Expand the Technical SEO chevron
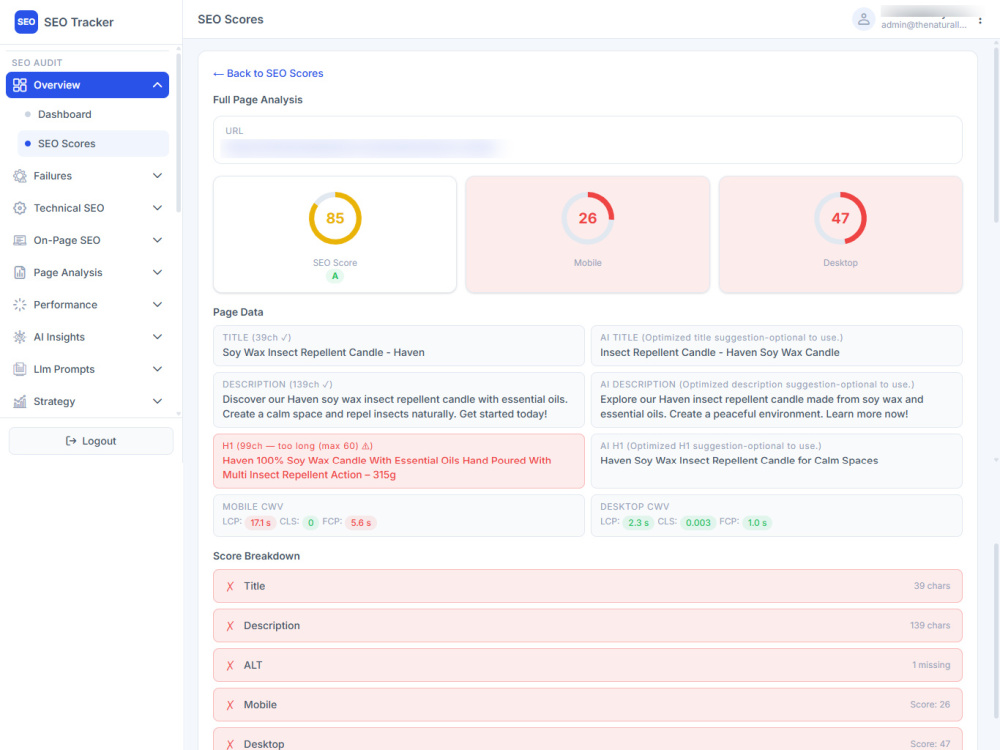The image size is (1000, 750). [x=157, y=208]
